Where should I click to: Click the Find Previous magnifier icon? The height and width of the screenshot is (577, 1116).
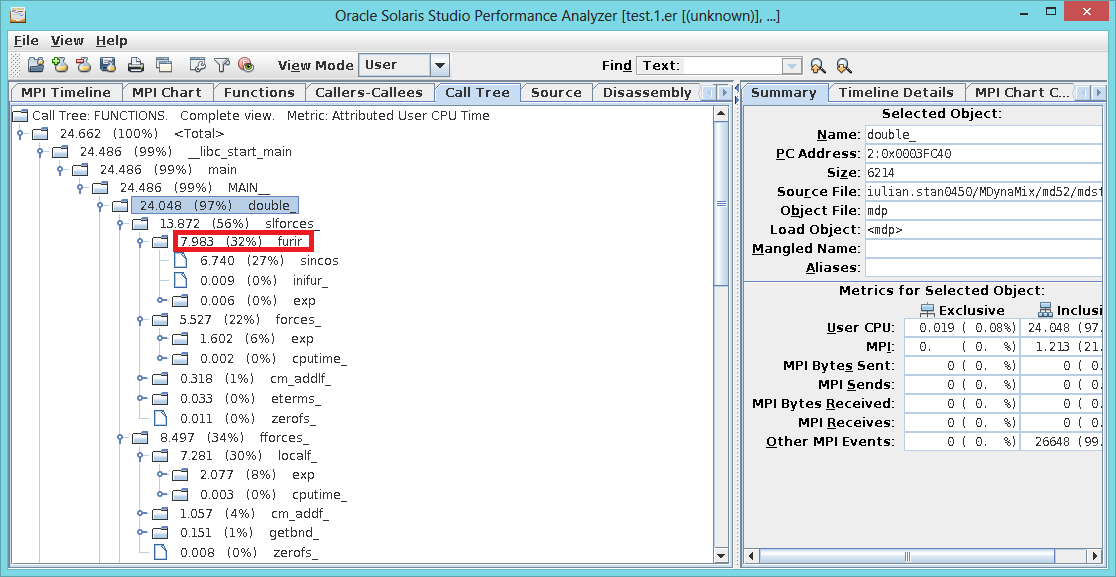tap(818, 66)
